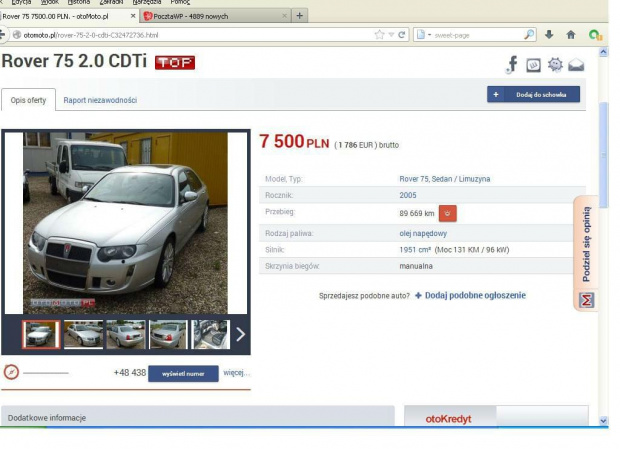
Task: Reload the page in the browser
Action: (x=402, y=35)
